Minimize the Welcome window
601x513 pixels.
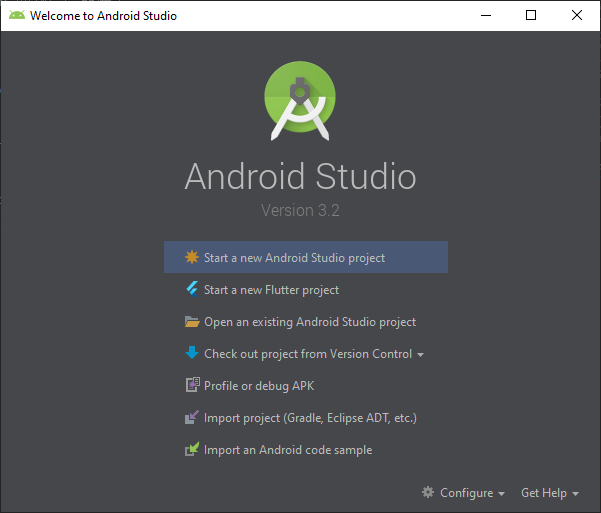point(486,15)
